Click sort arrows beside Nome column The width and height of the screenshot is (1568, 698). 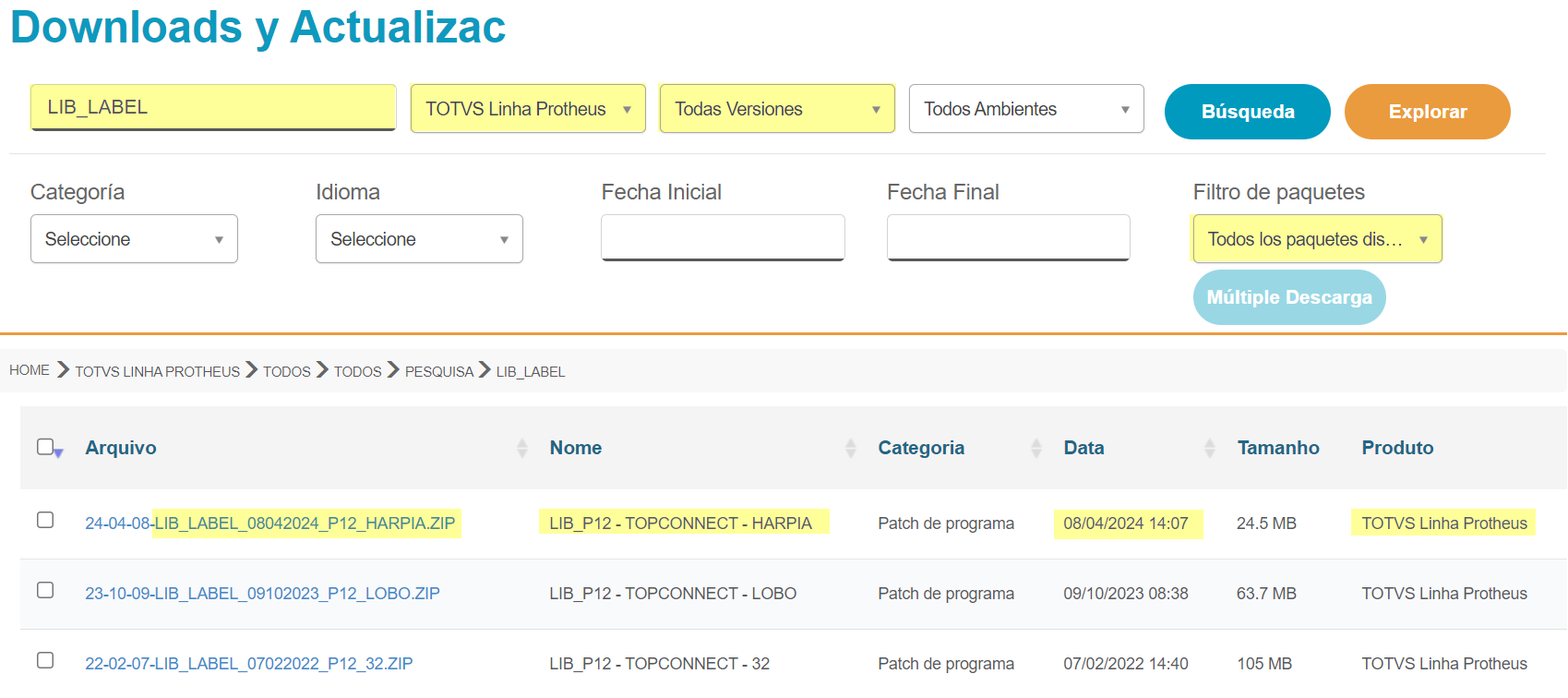850,448
